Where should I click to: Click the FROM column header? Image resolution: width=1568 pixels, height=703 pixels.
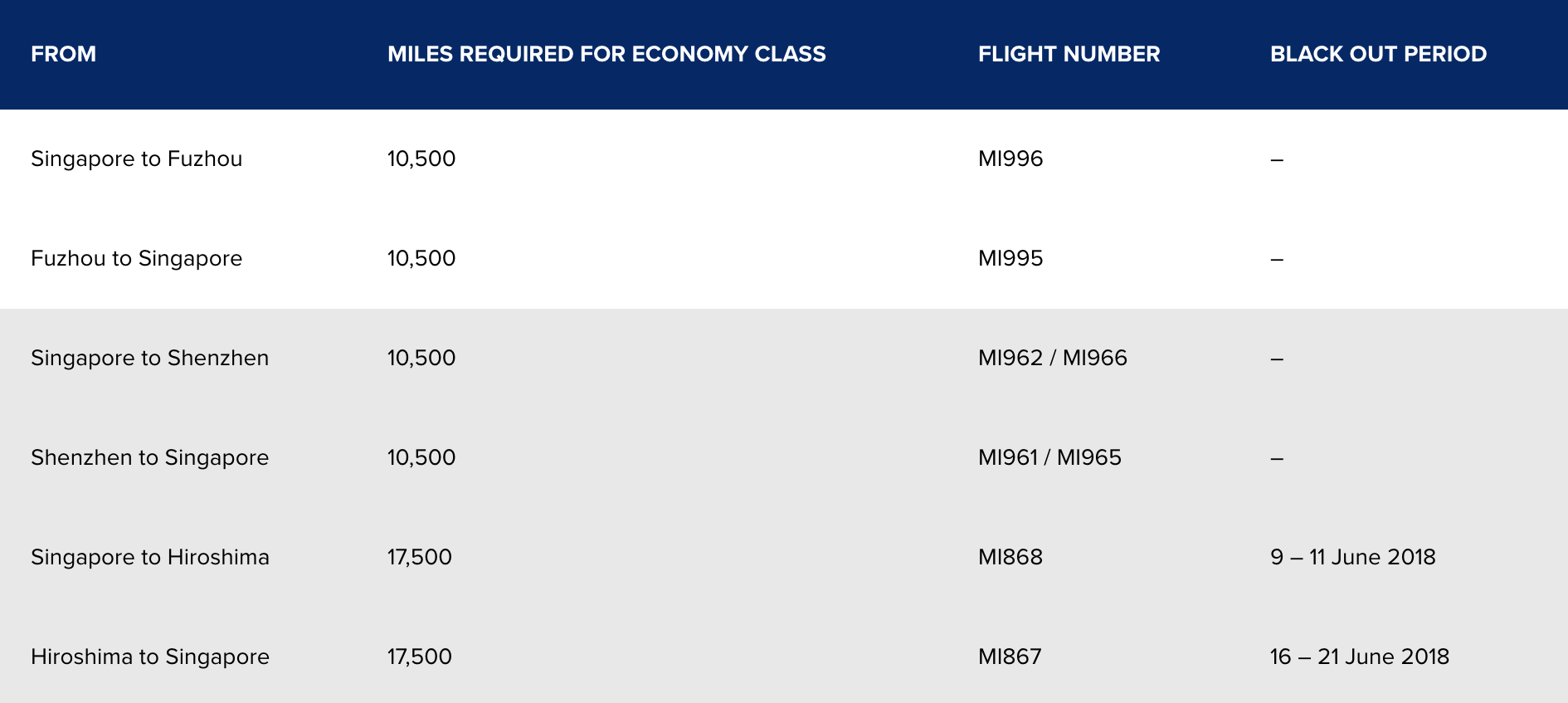pyautogui.click(x=64, y=54)
